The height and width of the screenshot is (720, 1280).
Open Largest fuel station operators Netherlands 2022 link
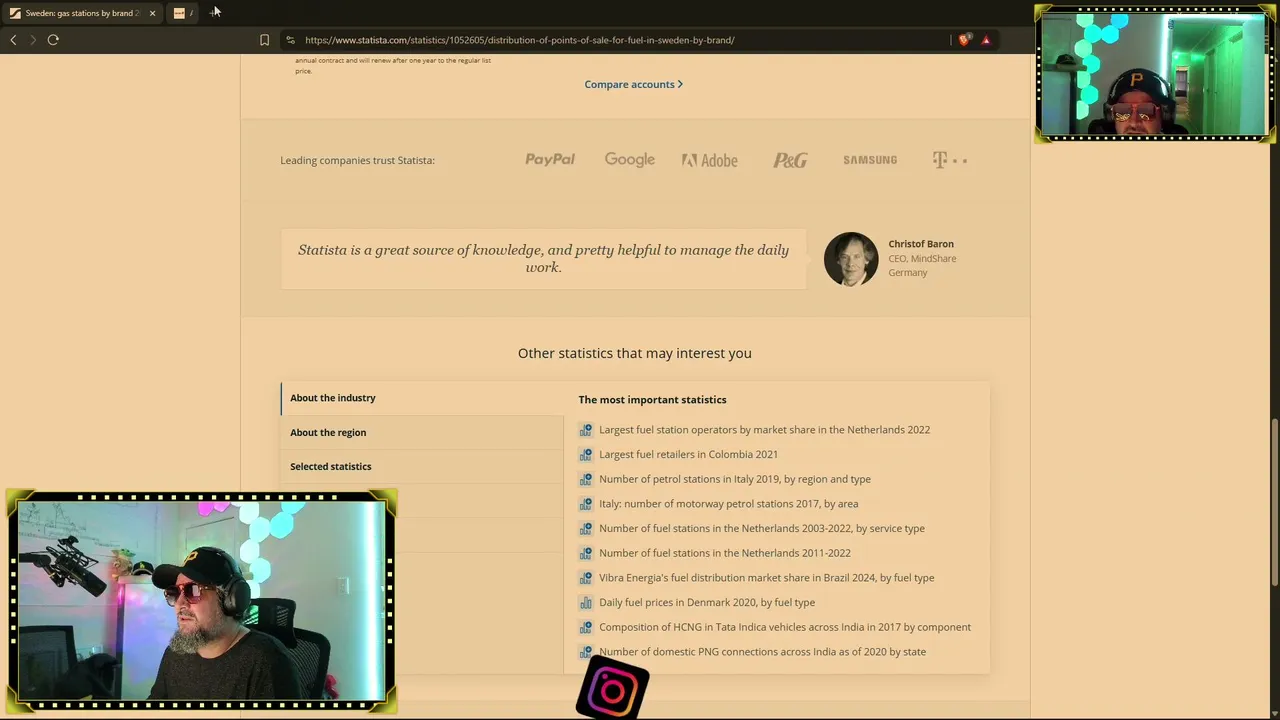(764, 430)
